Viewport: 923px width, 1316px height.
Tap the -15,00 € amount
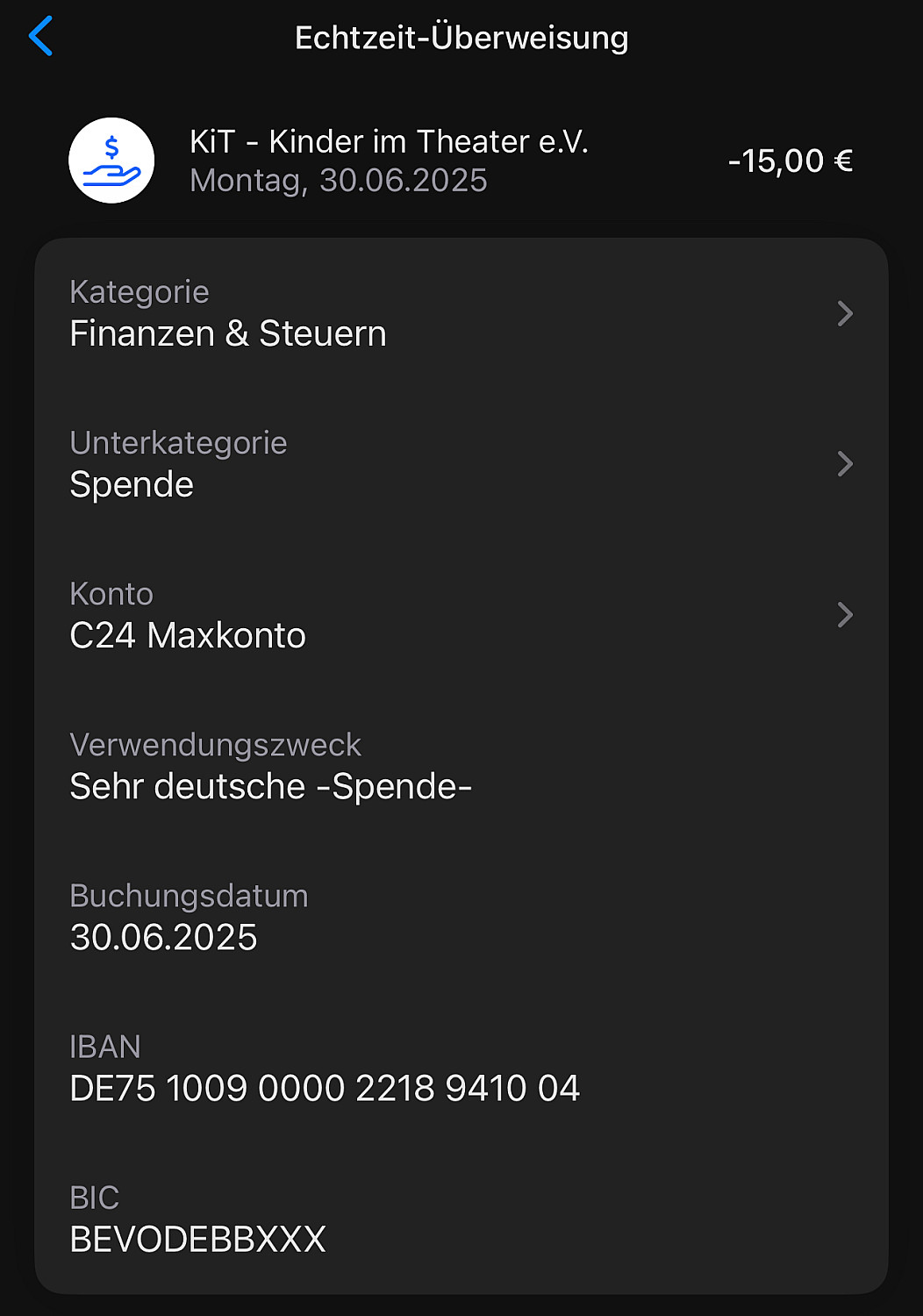click(x=790, y=161)
